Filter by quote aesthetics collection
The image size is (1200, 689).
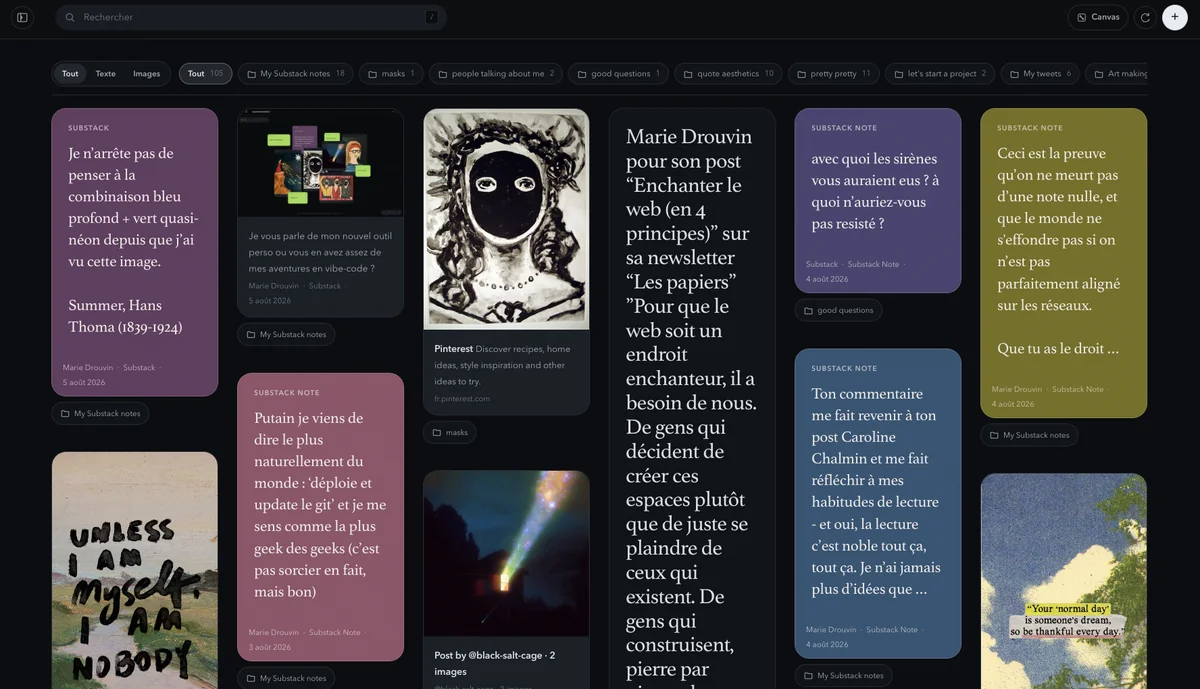coord(728,73)
